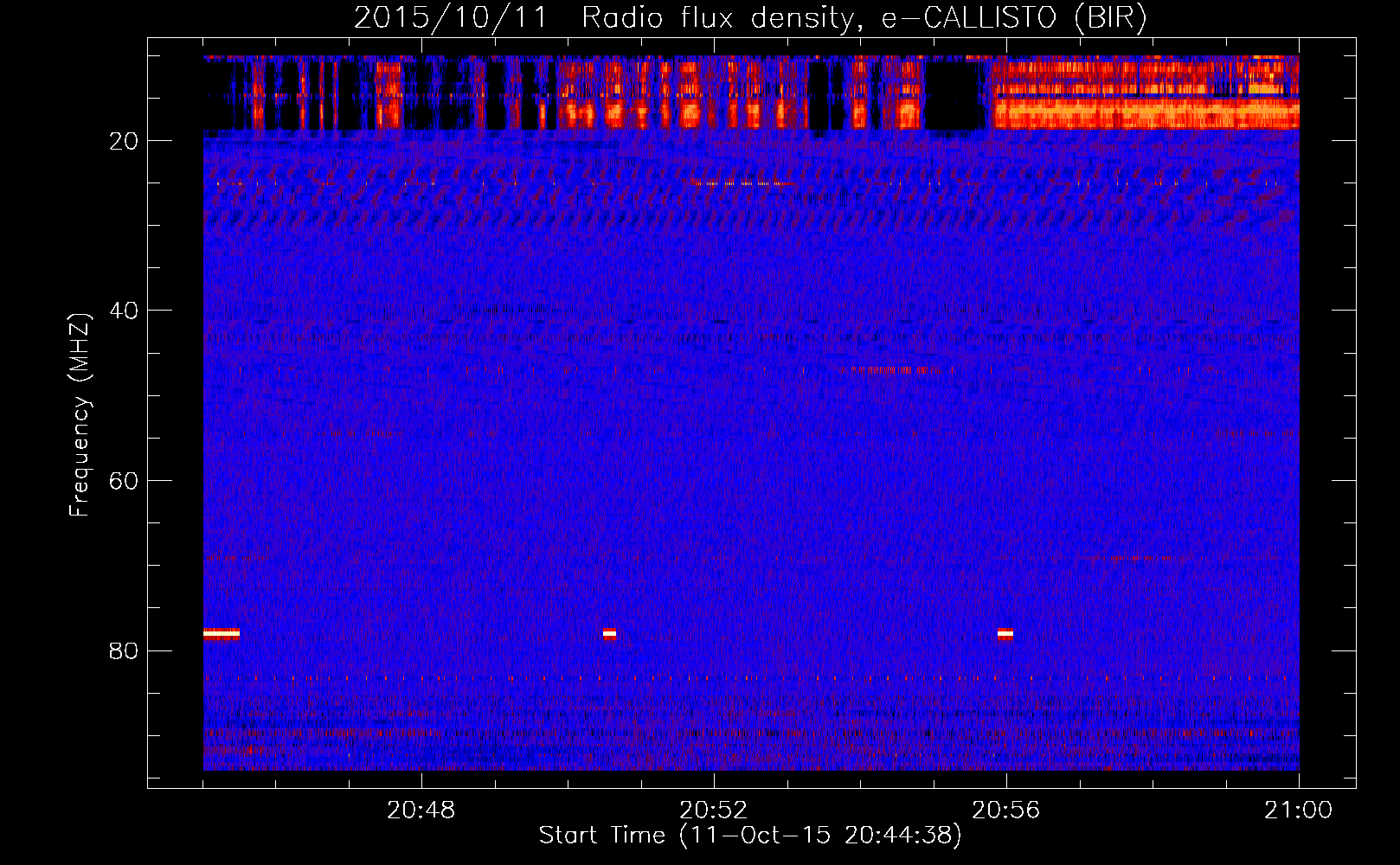Click the long white burst marker at the plot's left edge
The width and height of the screenshot is (1400, 865).
[x=222, y=634]
